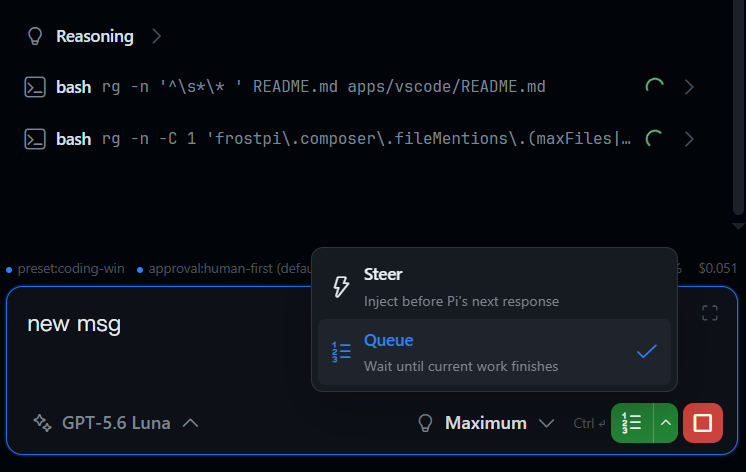Select the Queue send mode option
746x472 pixels.
(x=494, y=352)
